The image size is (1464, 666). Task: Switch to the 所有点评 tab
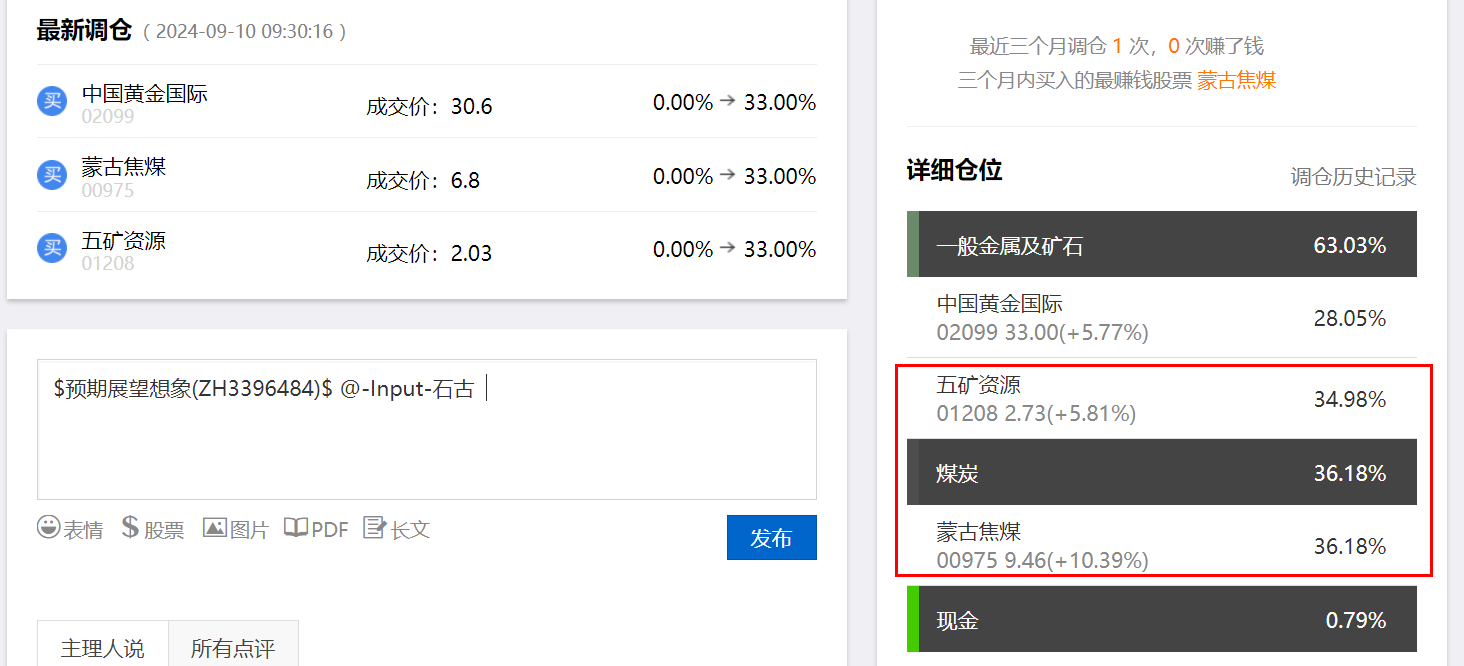point(232,647)
